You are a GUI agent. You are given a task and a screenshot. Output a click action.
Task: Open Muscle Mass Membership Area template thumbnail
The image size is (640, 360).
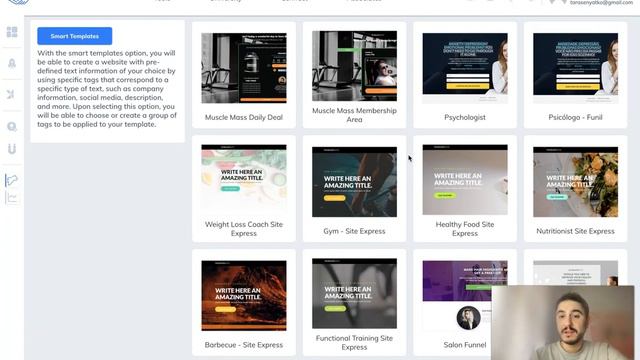[x=354, y=66]
